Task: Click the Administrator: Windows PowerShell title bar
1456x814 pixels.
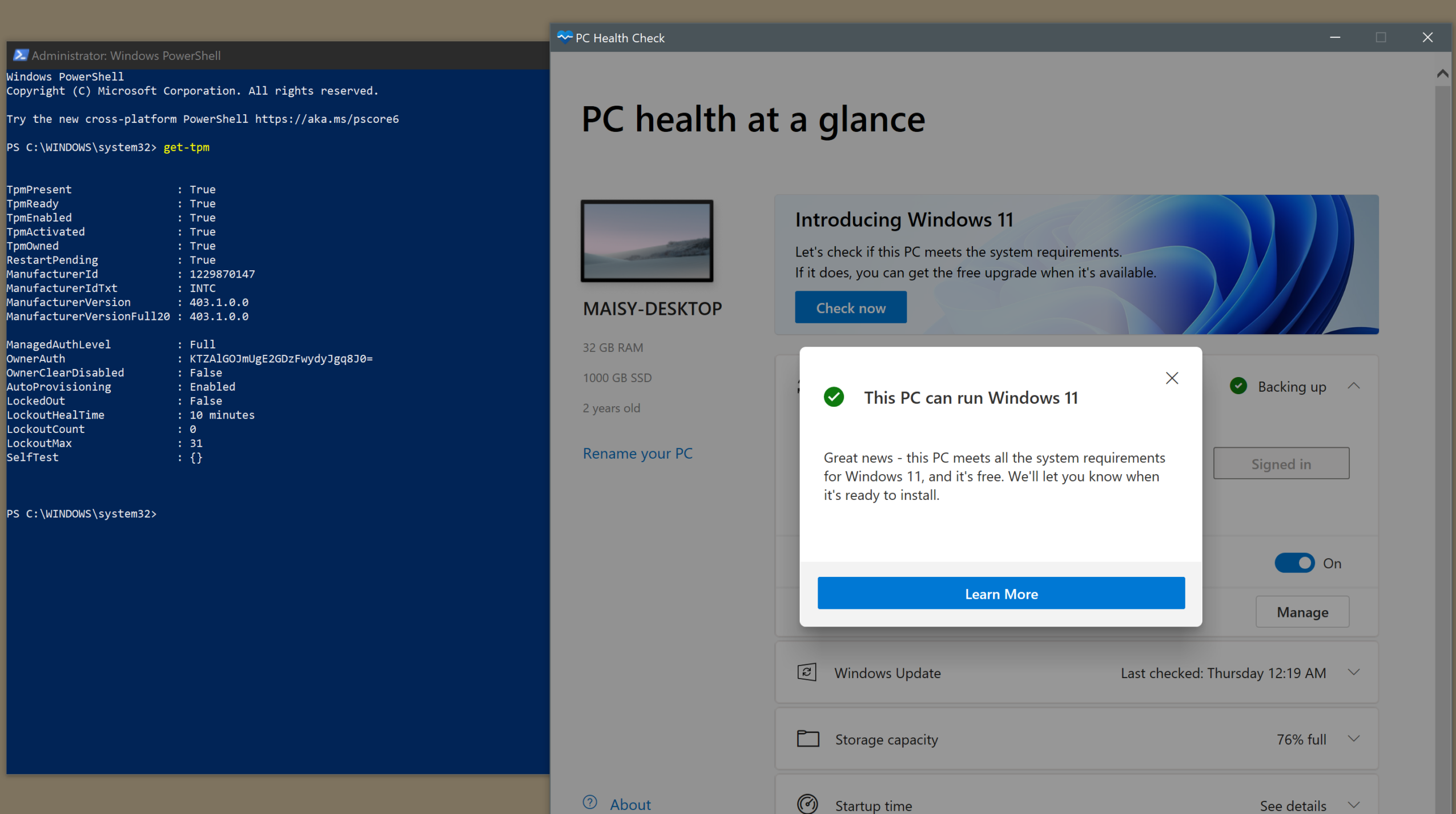Action: pyautogui.click(x=278, y=55)
